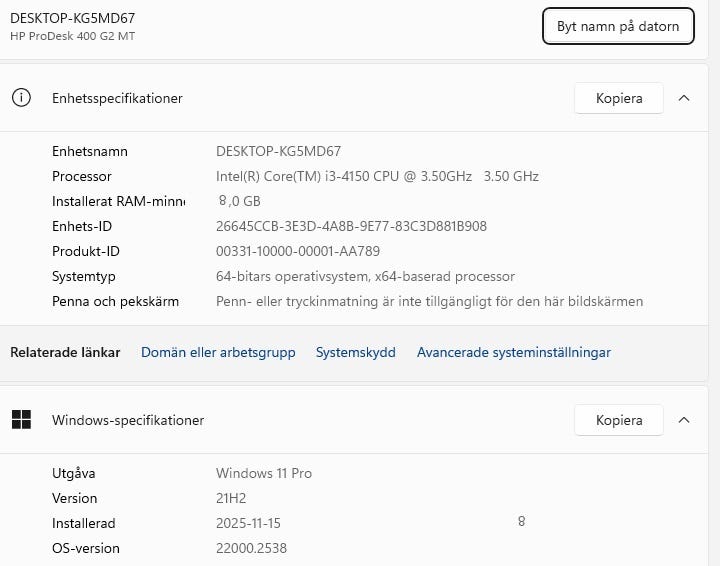Image resolution: width=720 pixels, height=566 pixels.
Task: Click the Relaterade länkar label
Action: point(65,352)
